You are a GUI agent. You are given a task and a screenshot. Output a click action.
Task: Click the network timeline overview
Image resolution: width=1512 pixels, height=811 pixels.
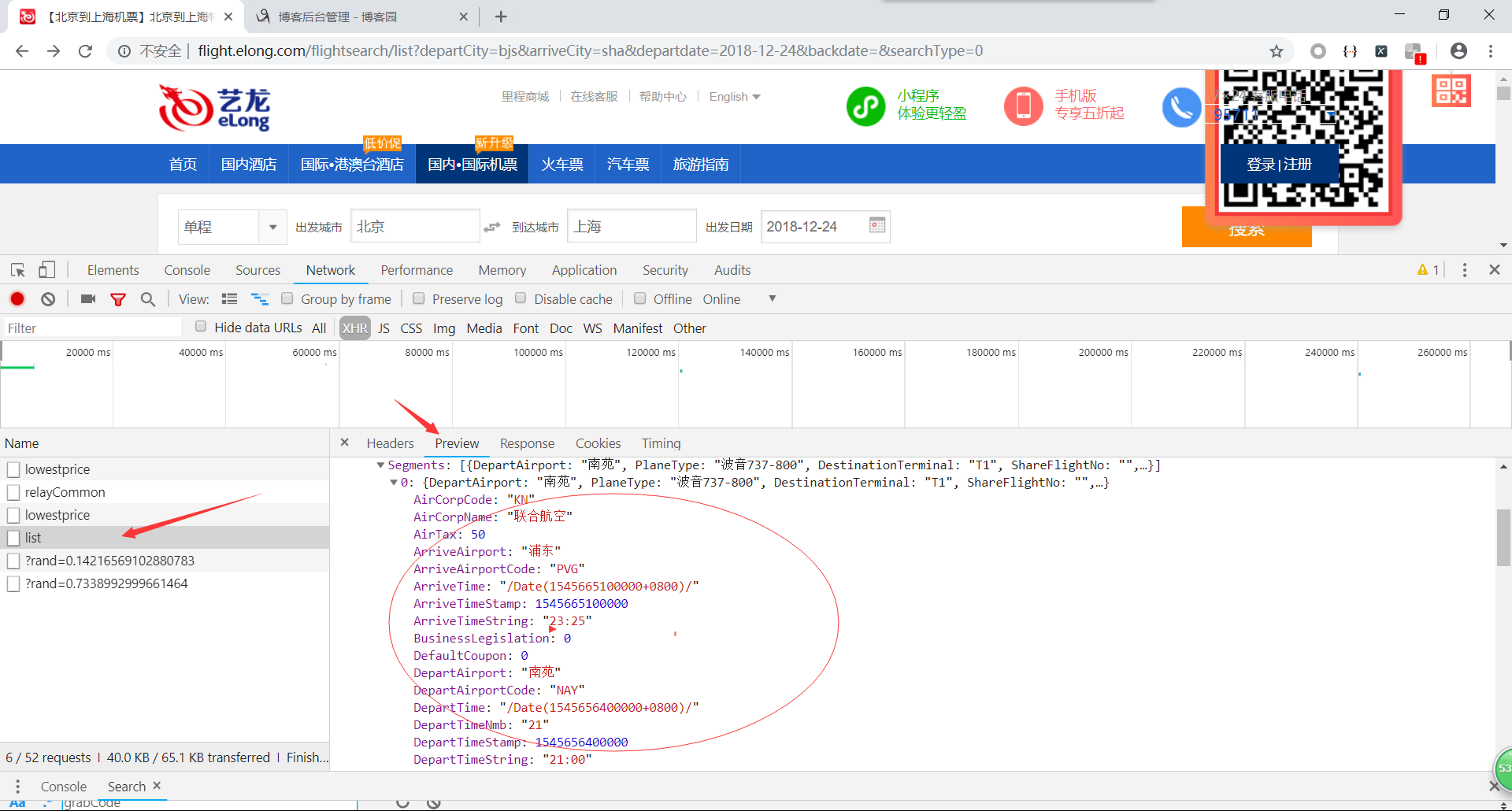click(x=754, y=384)
